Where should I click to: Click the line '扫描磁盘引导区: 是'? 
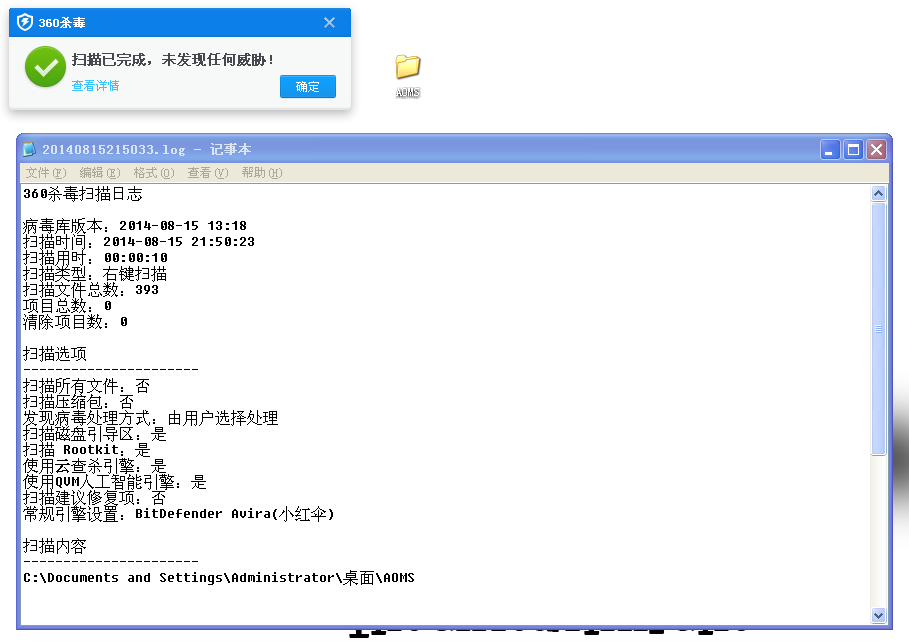point(94,434)
